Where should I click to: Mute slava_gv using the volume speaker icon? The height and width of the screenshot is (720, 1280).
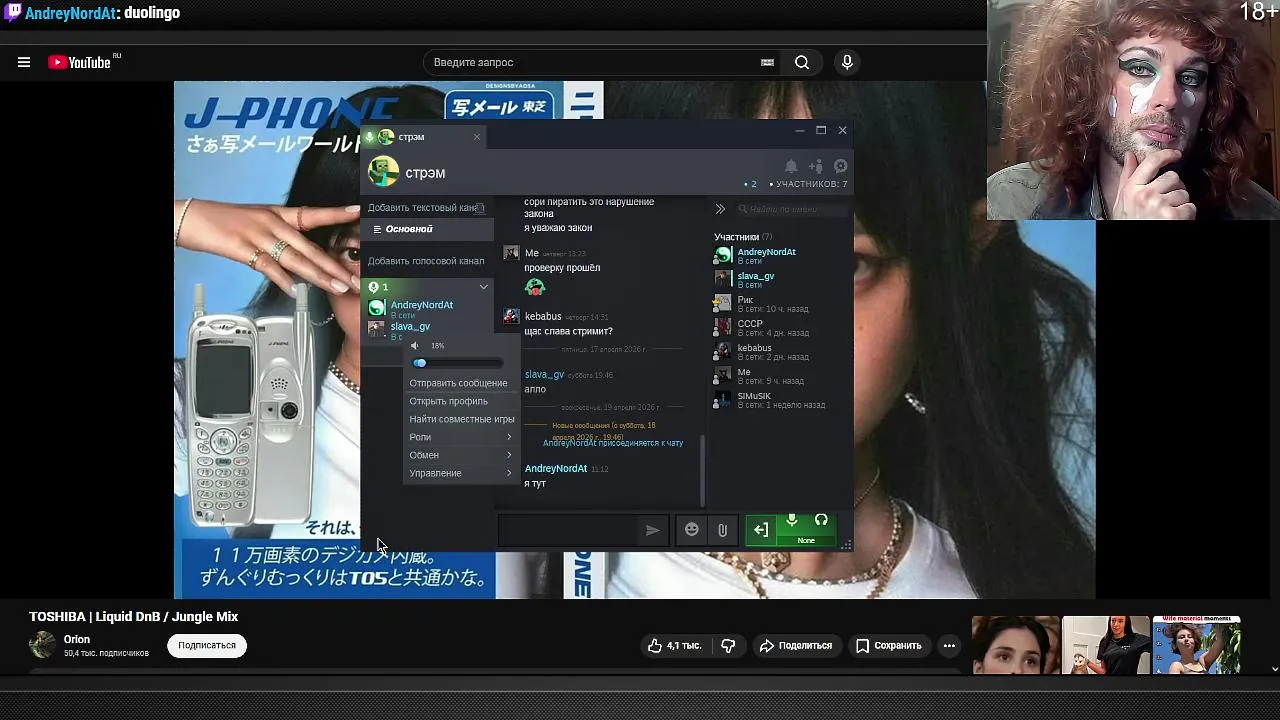click(x=415, y=346)
